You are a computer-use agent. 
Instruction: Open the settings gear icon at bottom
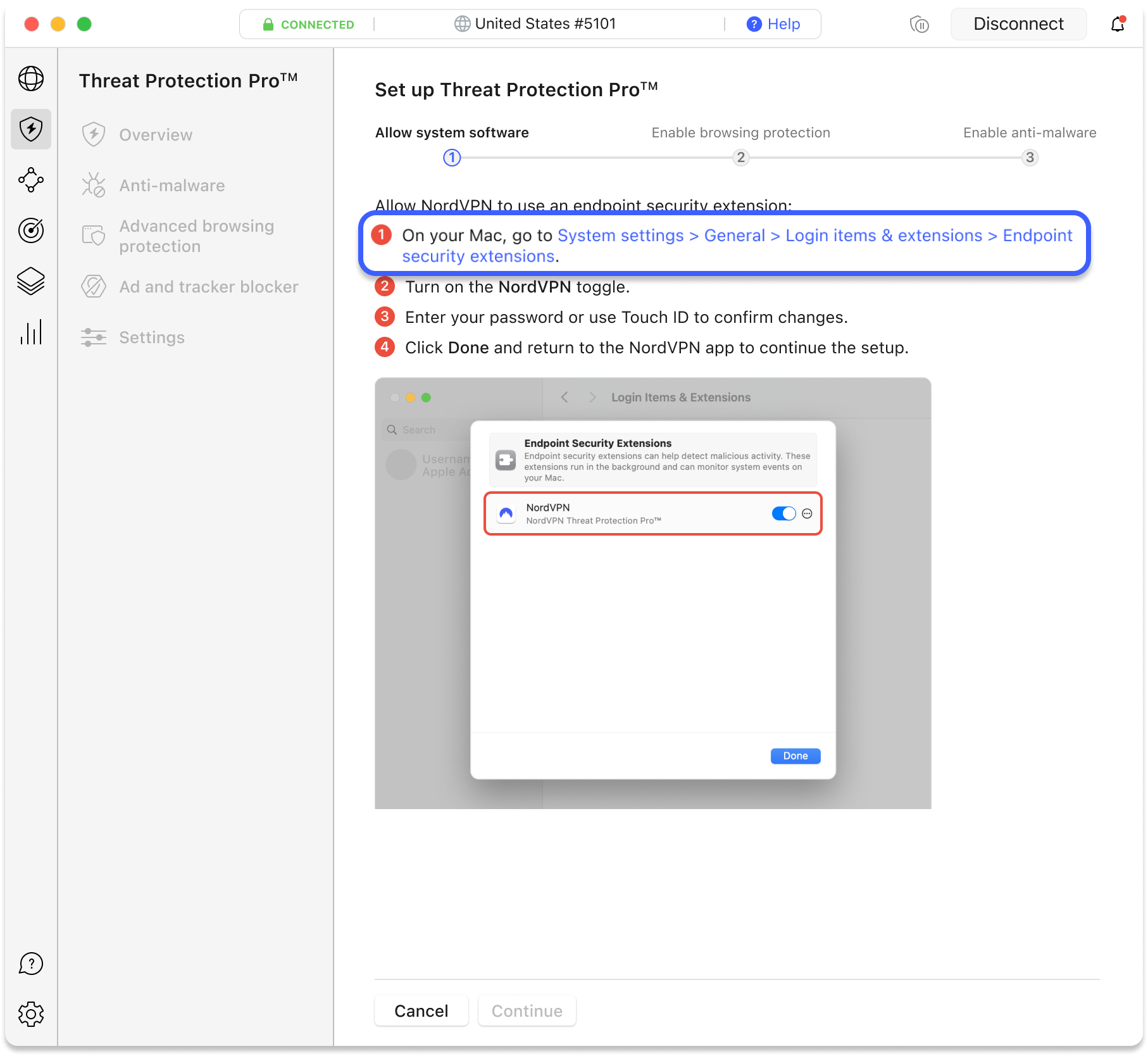[31, 1014]
